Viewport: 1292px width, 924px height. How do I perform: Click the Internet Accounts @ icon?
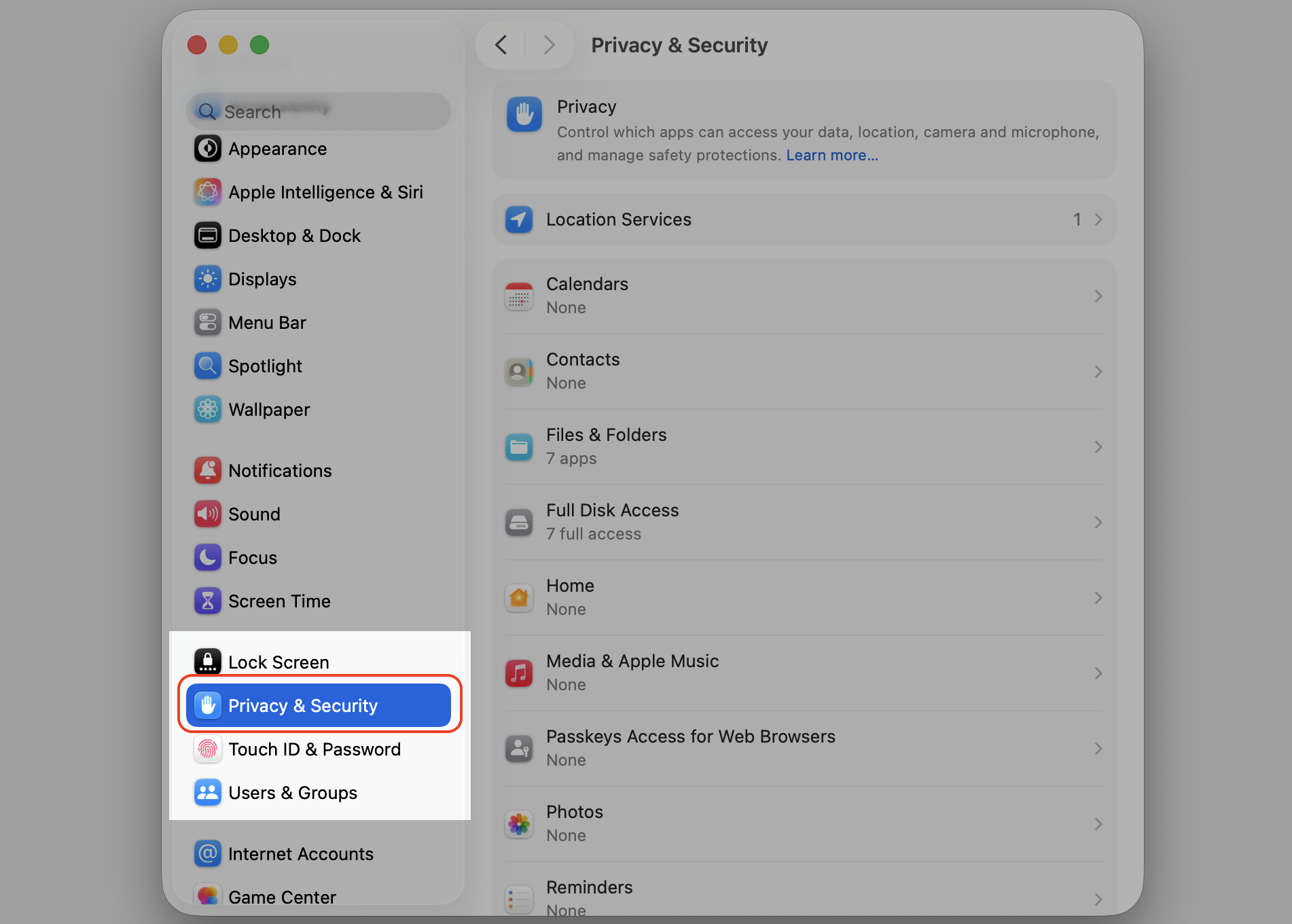click(208, 854)
